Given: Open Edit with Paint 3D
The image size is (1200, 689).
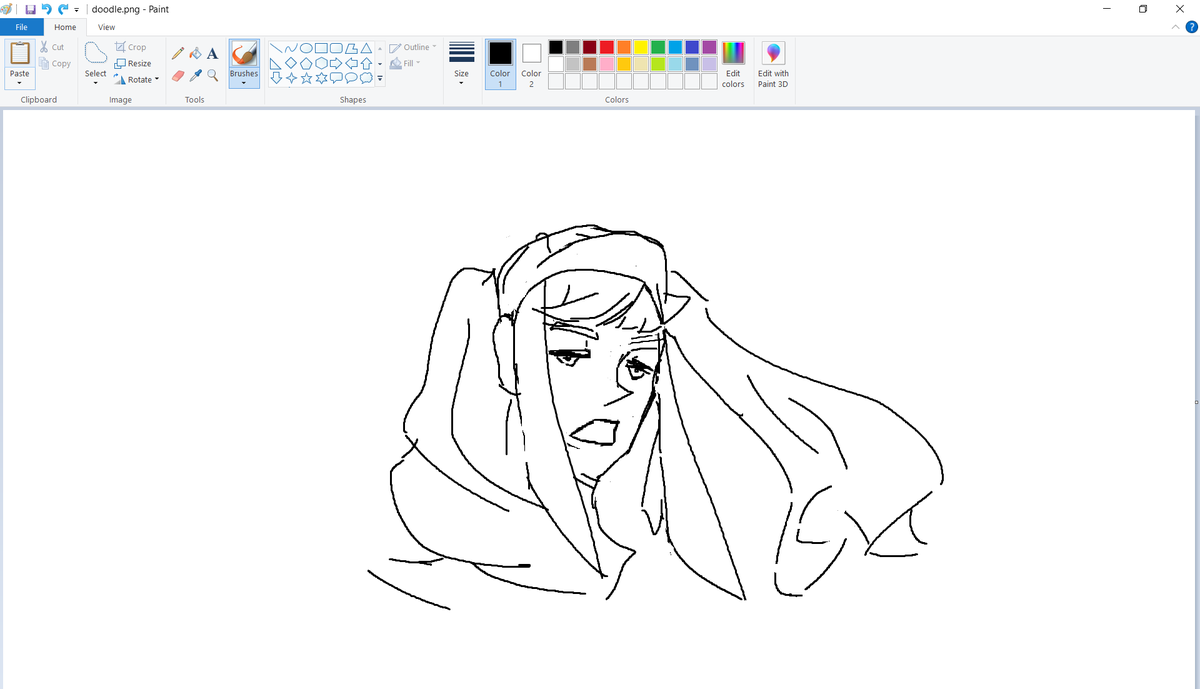Looking at the screenshot, I should click(x=773, y=65).
